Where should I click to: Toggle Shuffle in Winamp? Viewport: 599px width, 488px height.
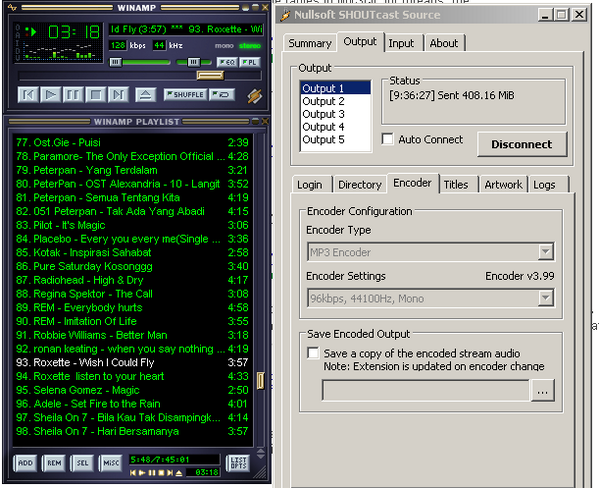coord(186,94)
